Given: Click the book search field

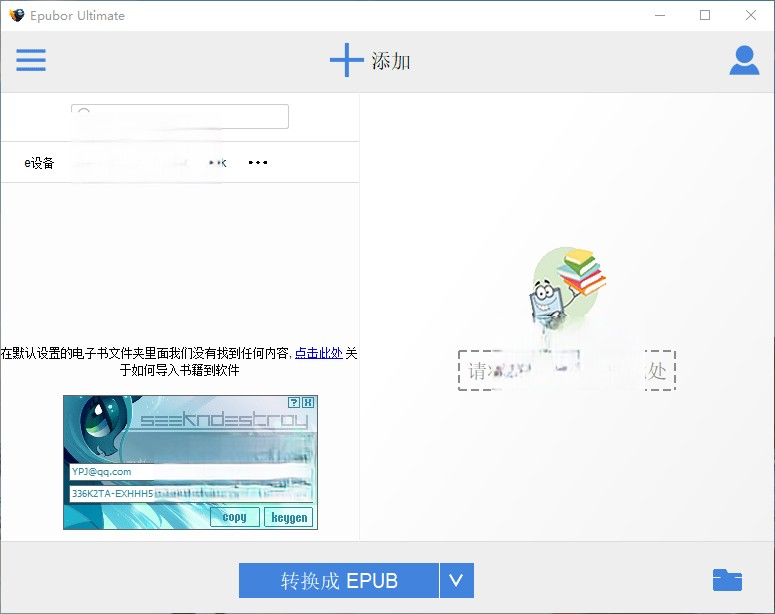Looking at the screenshot, I should tap(180, 116).
